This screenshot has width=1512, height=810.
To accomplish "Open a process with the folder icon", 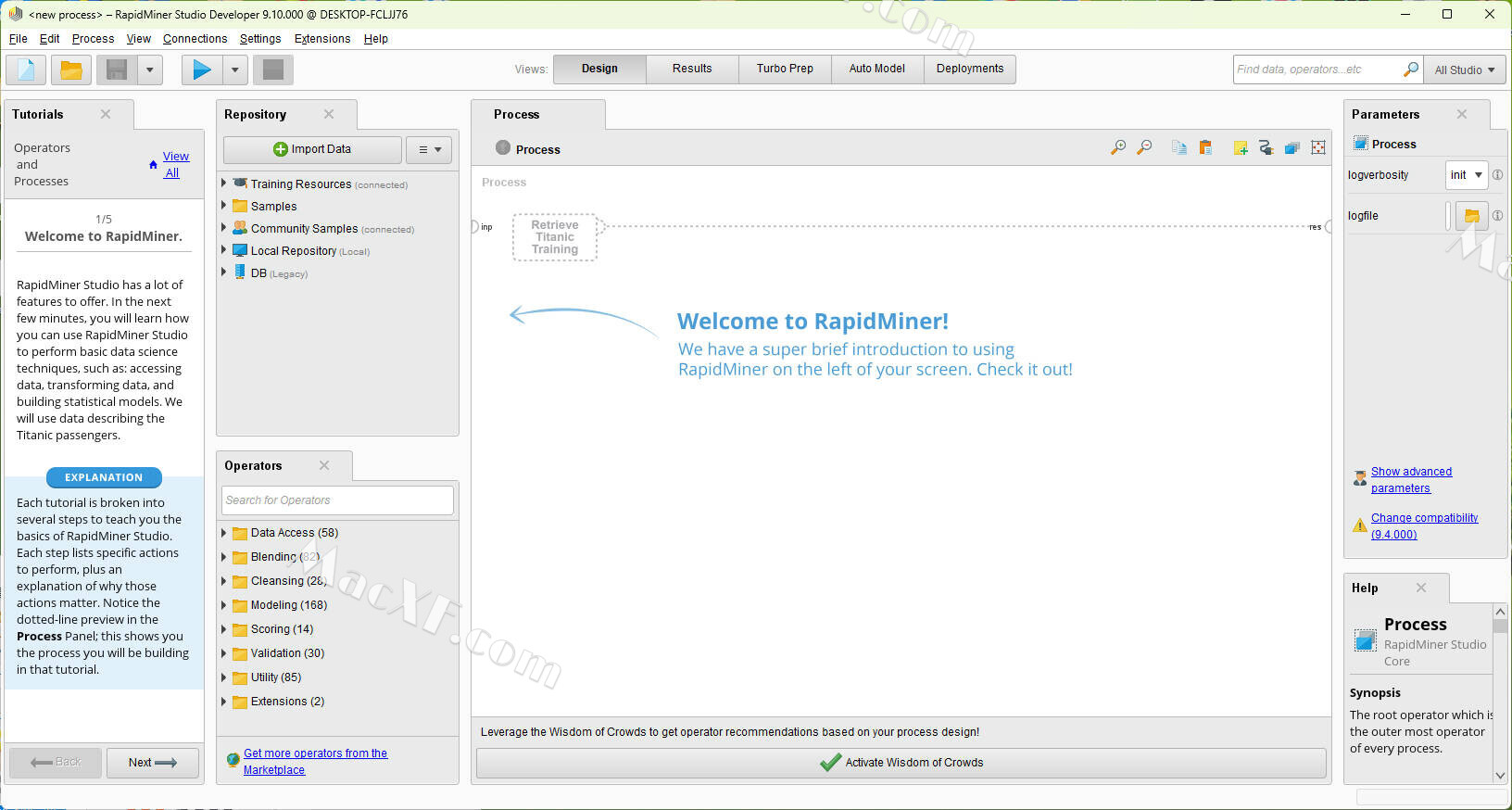I will click(x=71, y=70).
